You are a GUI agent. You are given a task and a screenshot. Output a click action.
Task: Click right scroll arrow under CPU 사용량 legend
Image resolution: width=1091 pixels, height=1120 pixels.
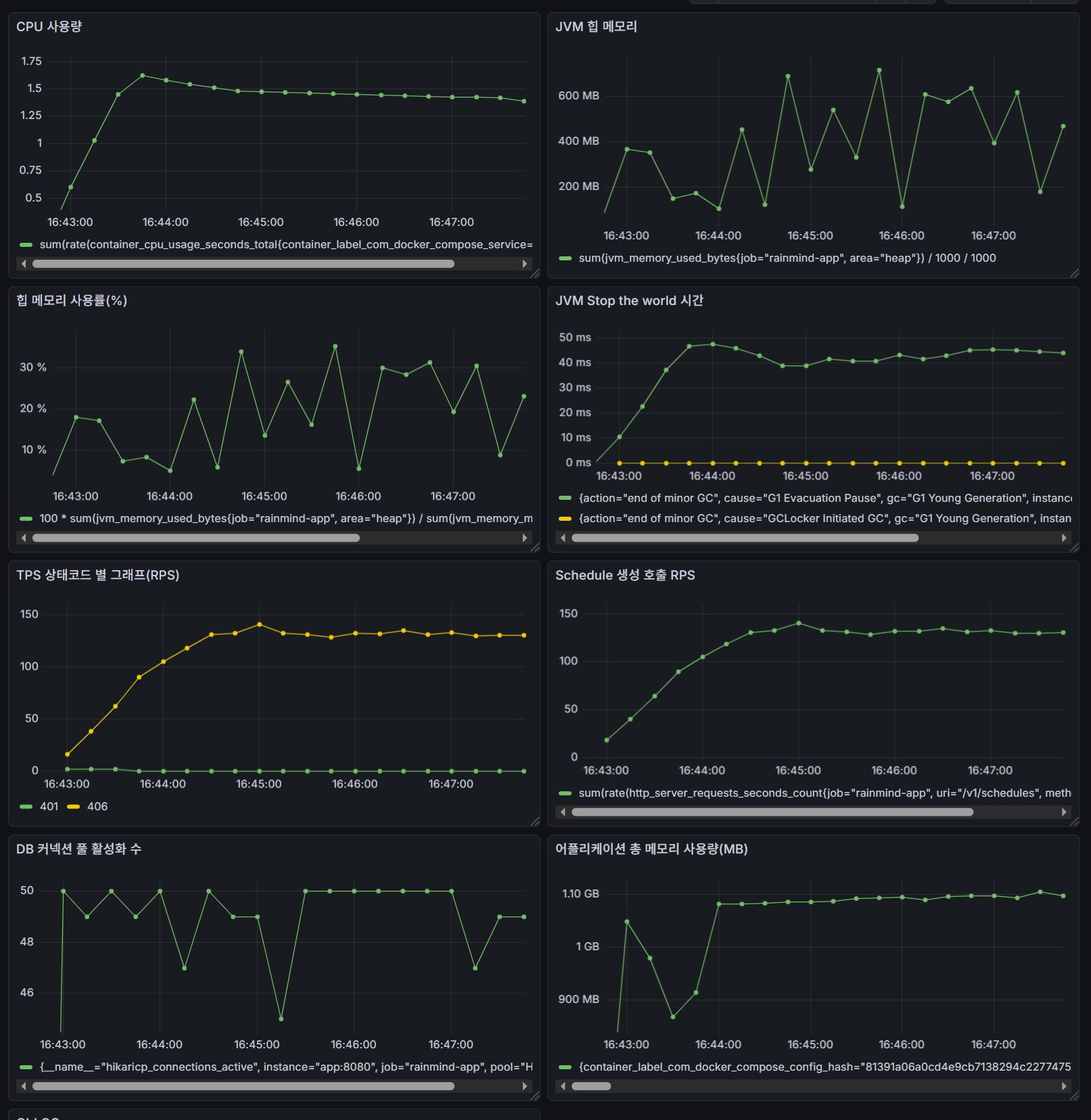coord(524,264)
